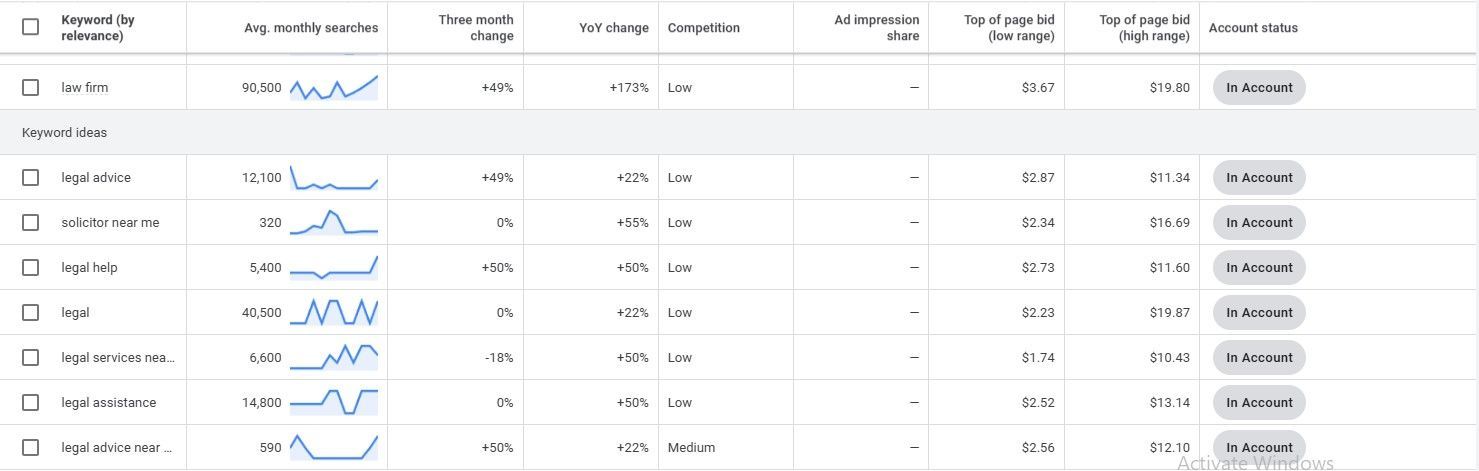Open the law firm search trend sparkline
The height and width of the screenshot is (471, 1479).
[x=334, y=87]
